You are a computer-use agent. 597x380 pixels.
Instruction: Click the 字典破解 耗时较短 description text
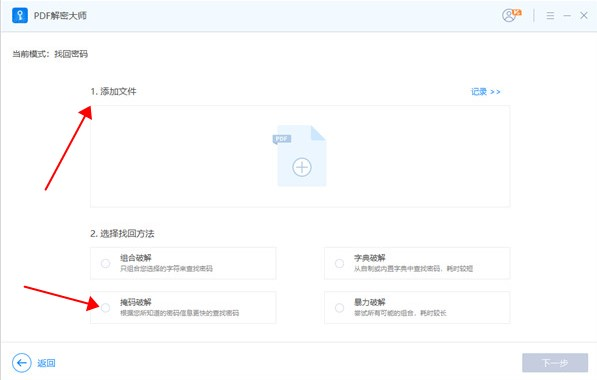pos(413,269)
